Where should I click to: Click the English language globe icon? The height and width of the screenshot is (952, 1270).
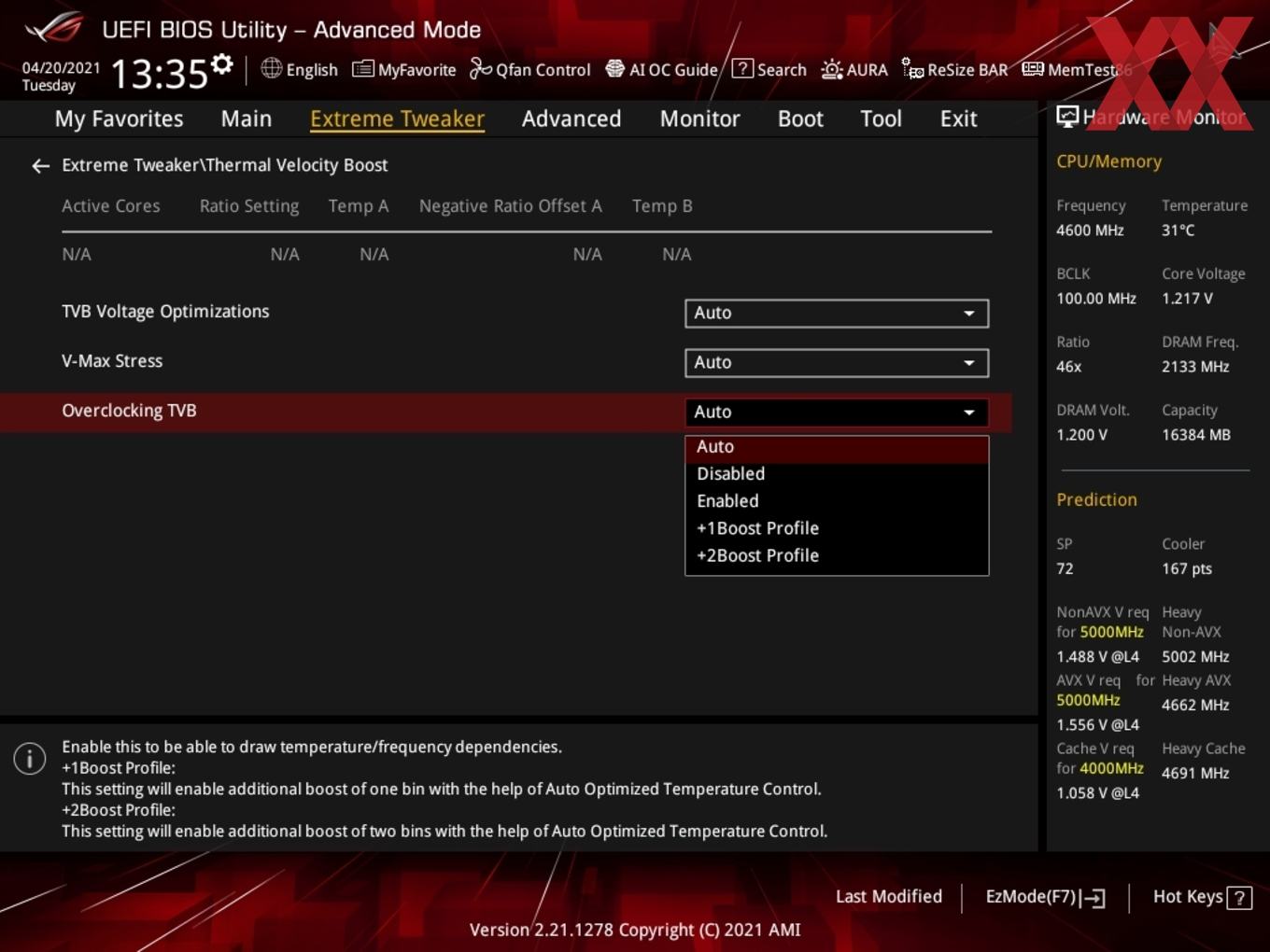tap(271, 68)
